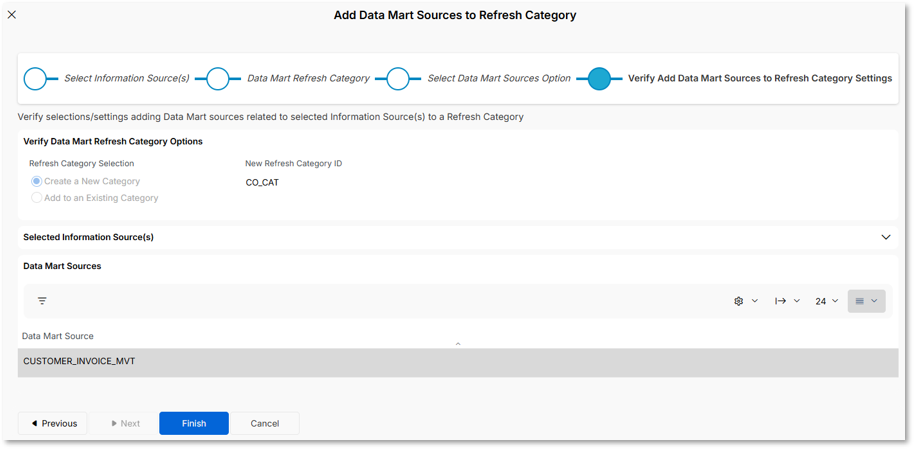Go to the Select Data Mart Sources Option step
The height and width of the screenshot is (449, 914).
point(398,78)
